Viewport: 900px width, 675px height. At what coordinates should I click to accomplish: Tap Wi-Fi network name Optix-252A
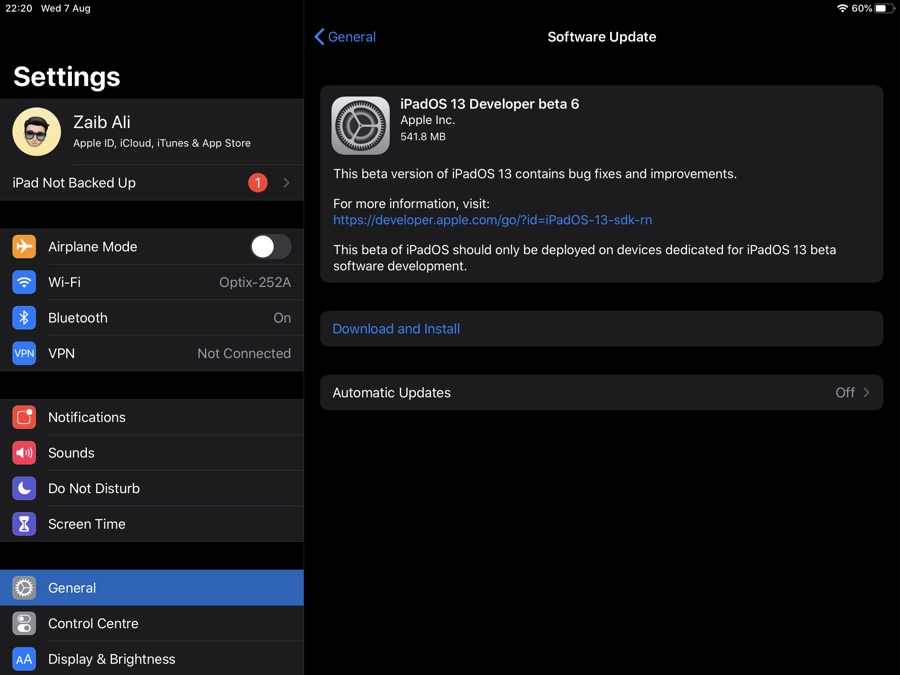point(255,282)
